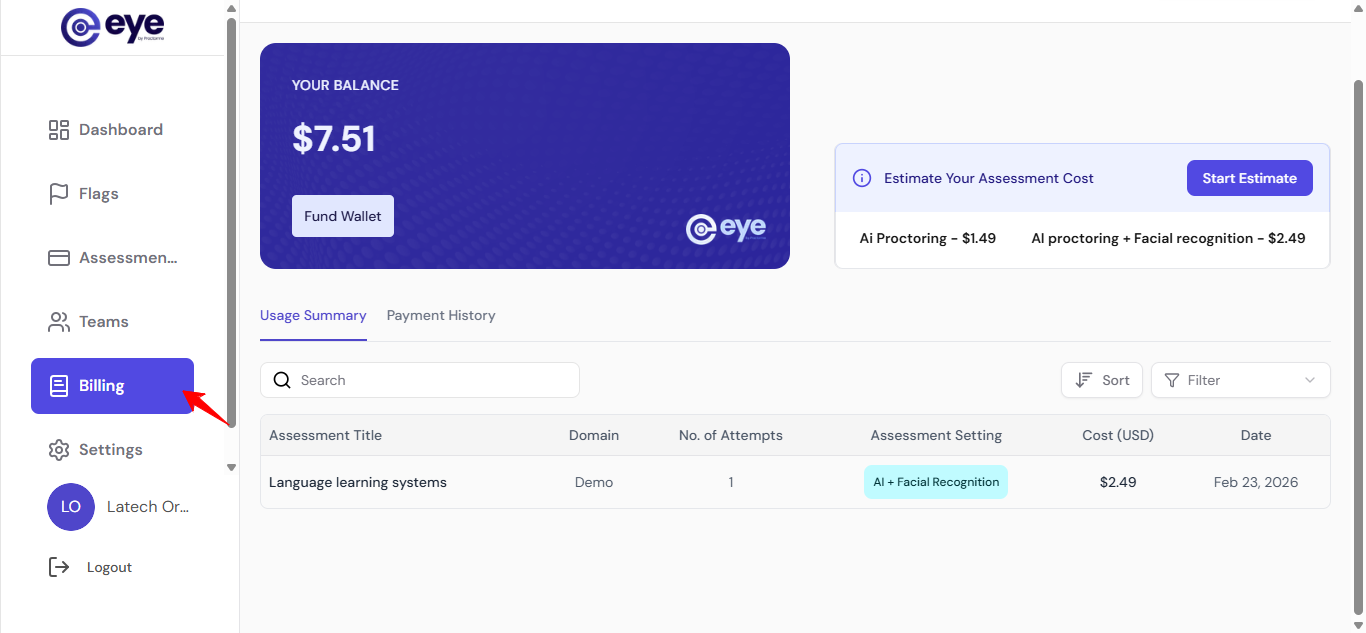Click the main page vertical scrollbar
Screen dimensions: 1366x633
click(1358, 346)
